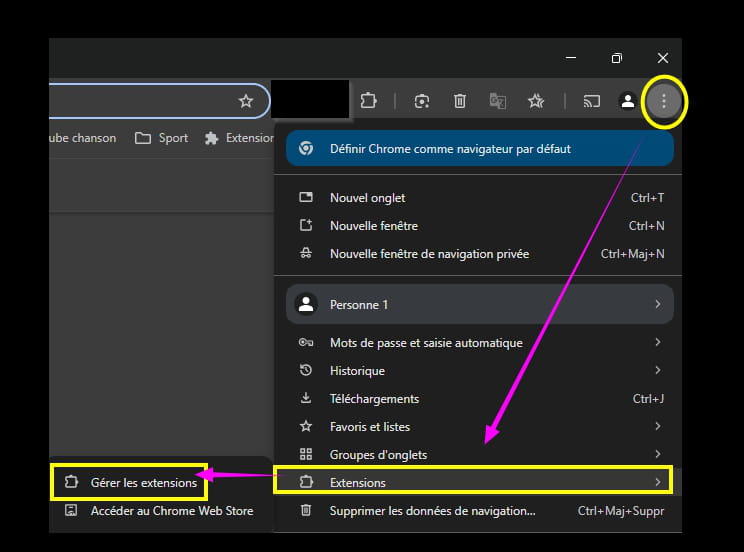Click the Ctrl+Maj+N shortcut text
This screenshot has width=744, height=552.
632,254
